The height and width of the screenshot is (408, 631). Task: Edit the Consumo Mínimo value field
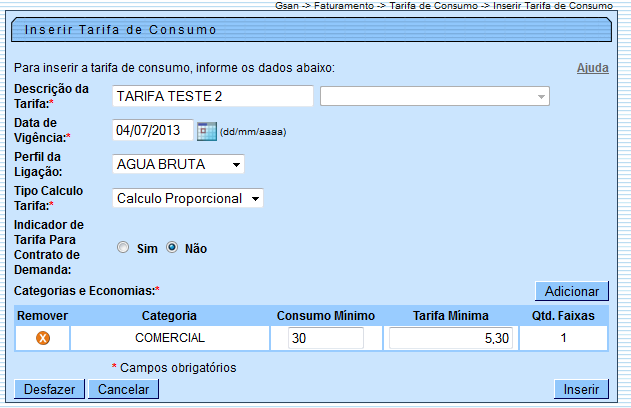(x=326, y=339)
